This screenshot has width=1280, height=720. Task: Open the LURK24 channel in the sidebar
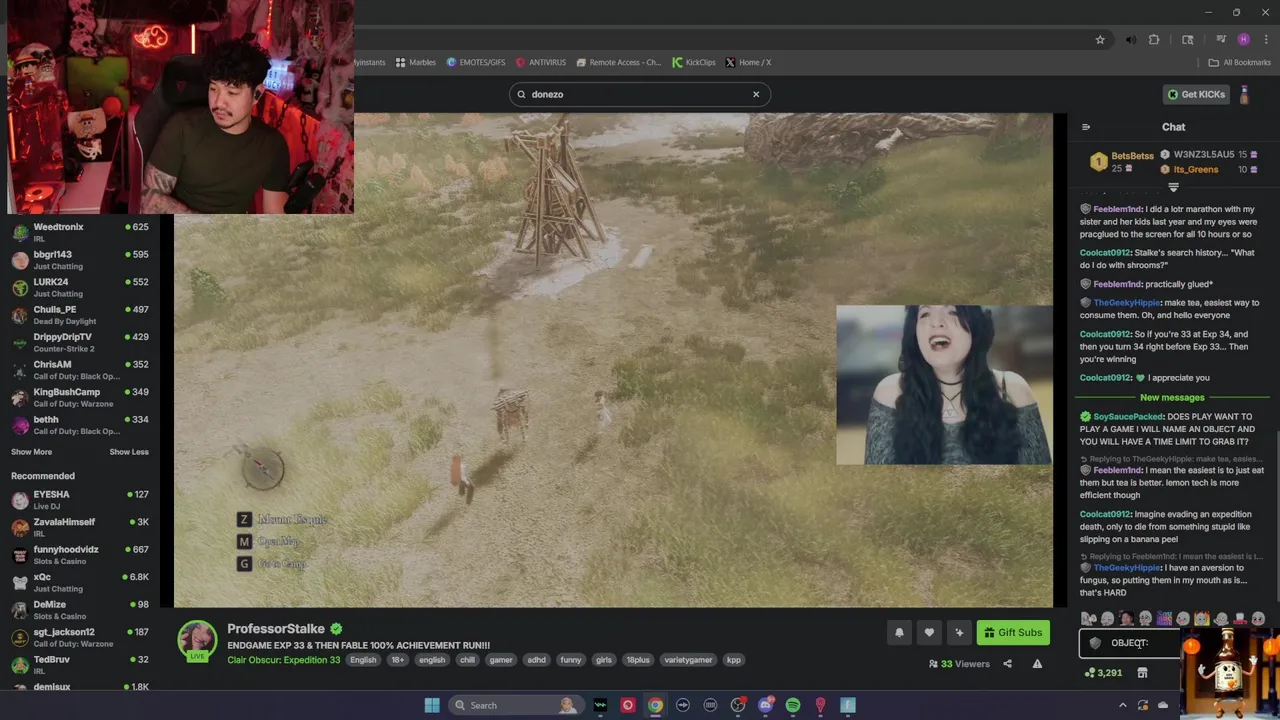pos(79,287)
